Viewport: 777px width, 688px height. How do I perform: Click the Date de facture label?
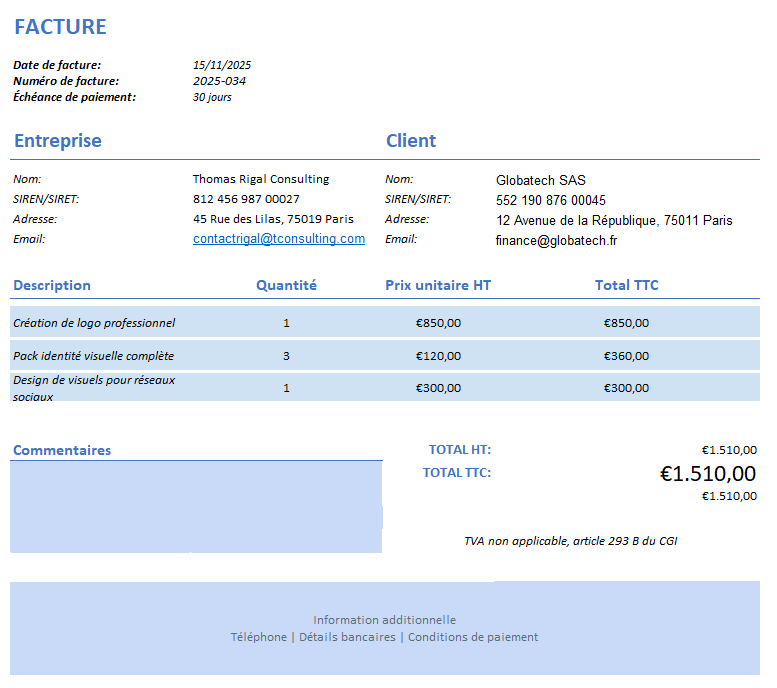[x=57, y=65]
